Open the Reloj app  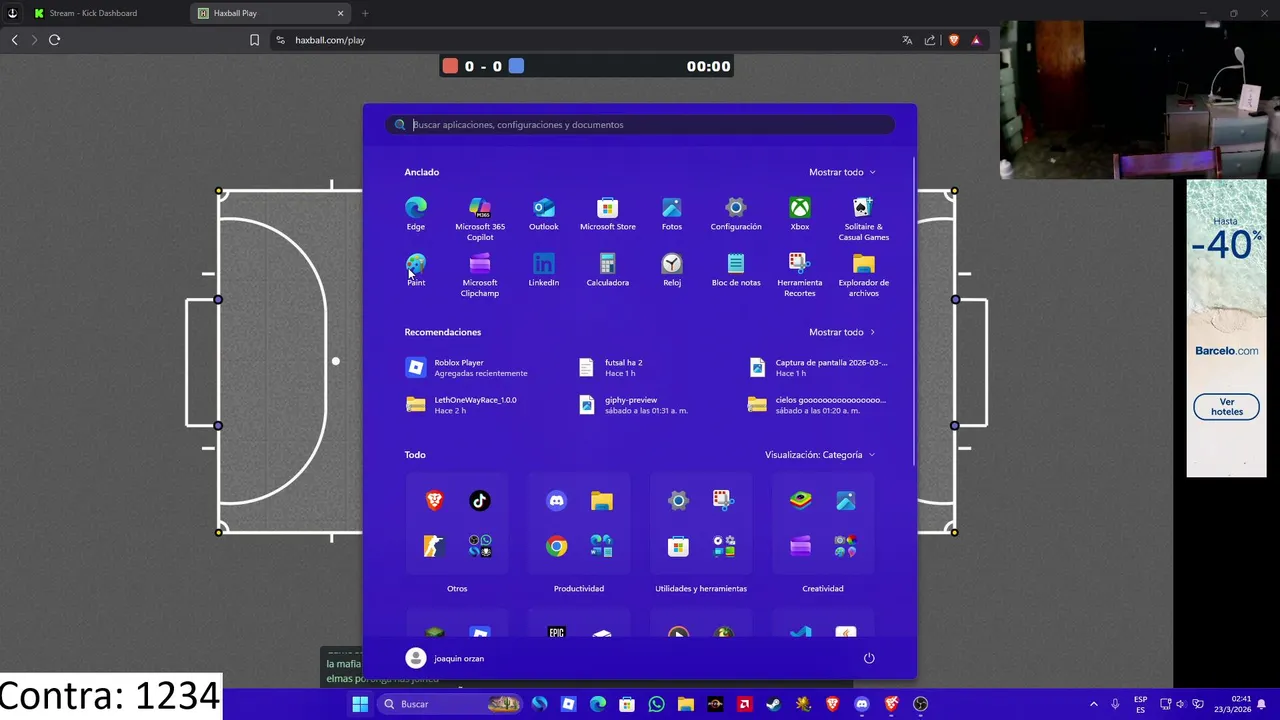pos(672,269)
